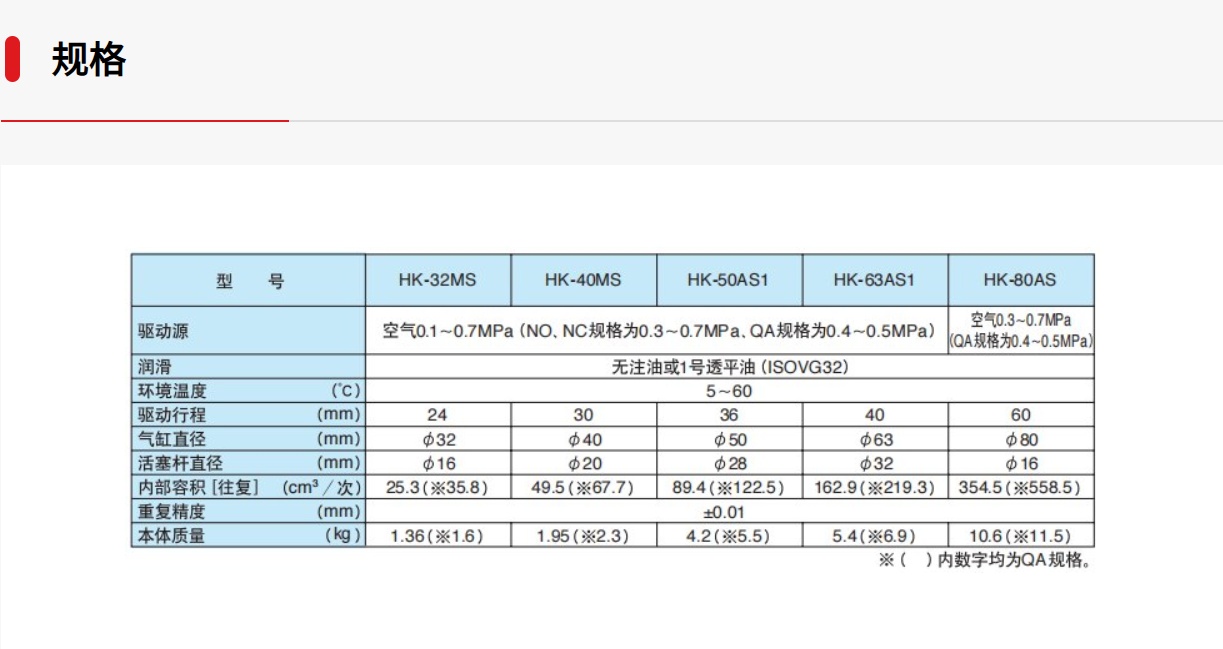Select the HK-50AS1 model header cell
Viewport: 1223px width, 649px height.
coord(727,280)
